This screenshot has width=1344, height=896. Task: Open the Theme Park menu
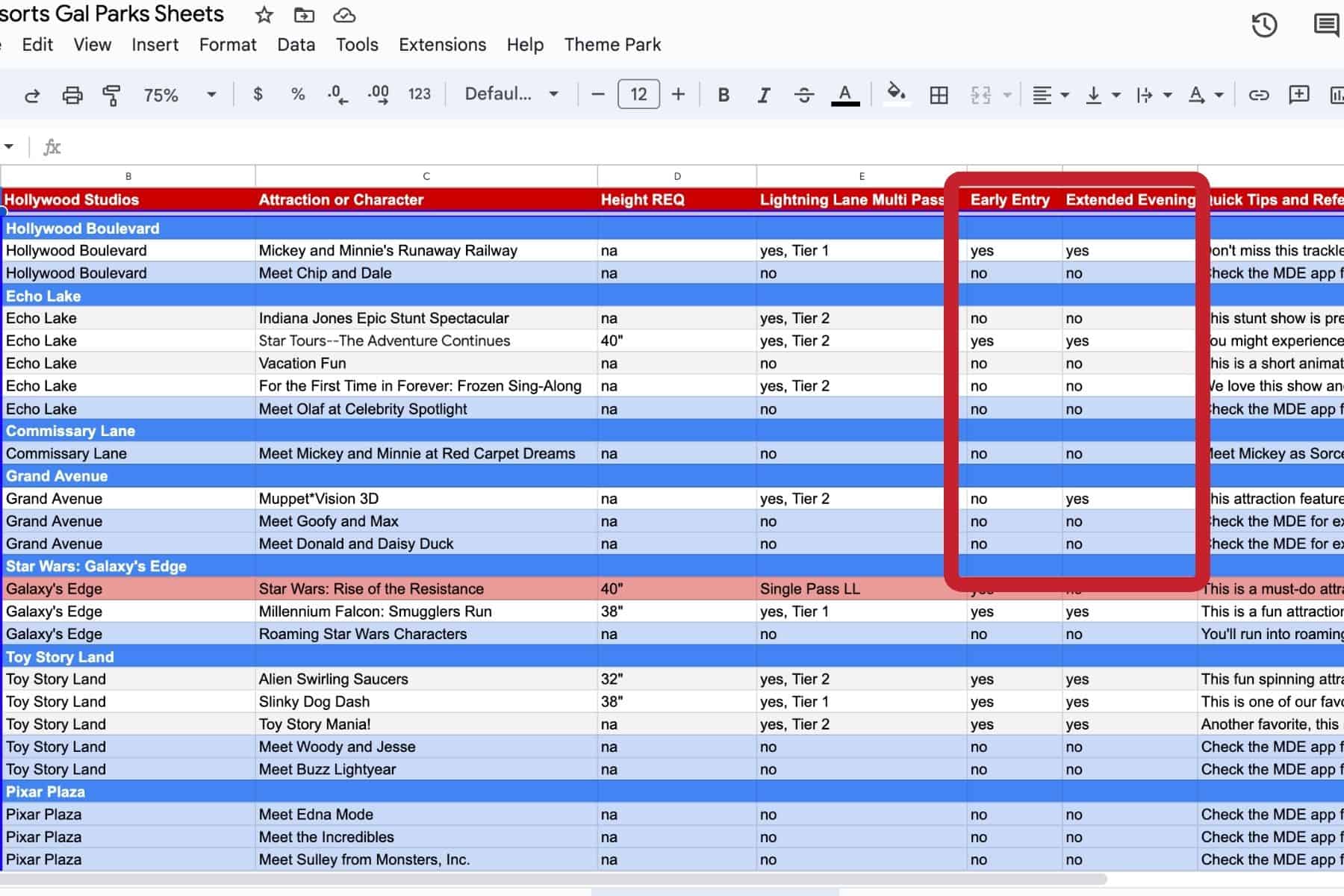[612, 45]
